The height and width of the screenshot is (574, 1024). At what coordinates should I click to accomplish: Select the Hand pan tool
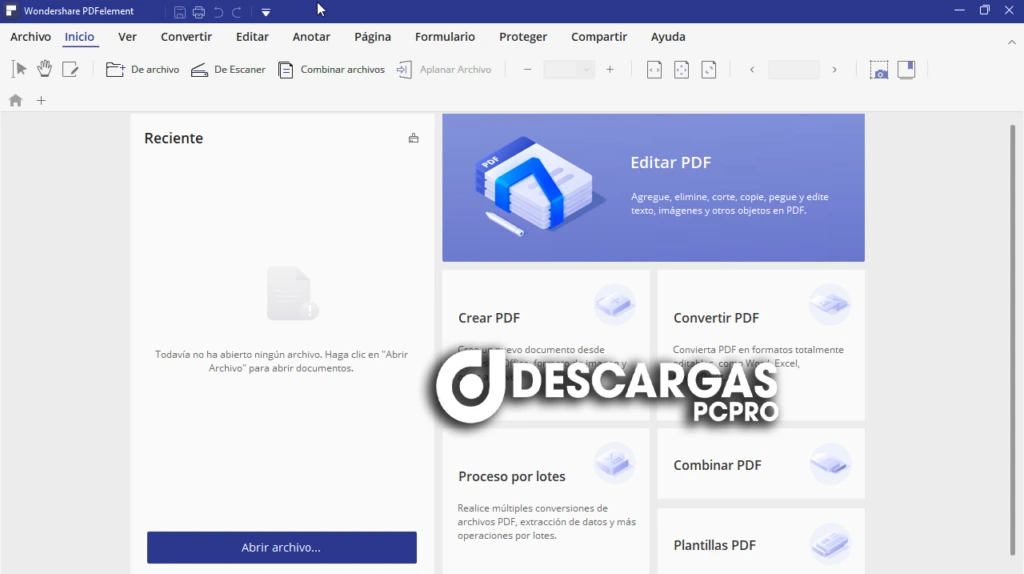pos(45,69)
